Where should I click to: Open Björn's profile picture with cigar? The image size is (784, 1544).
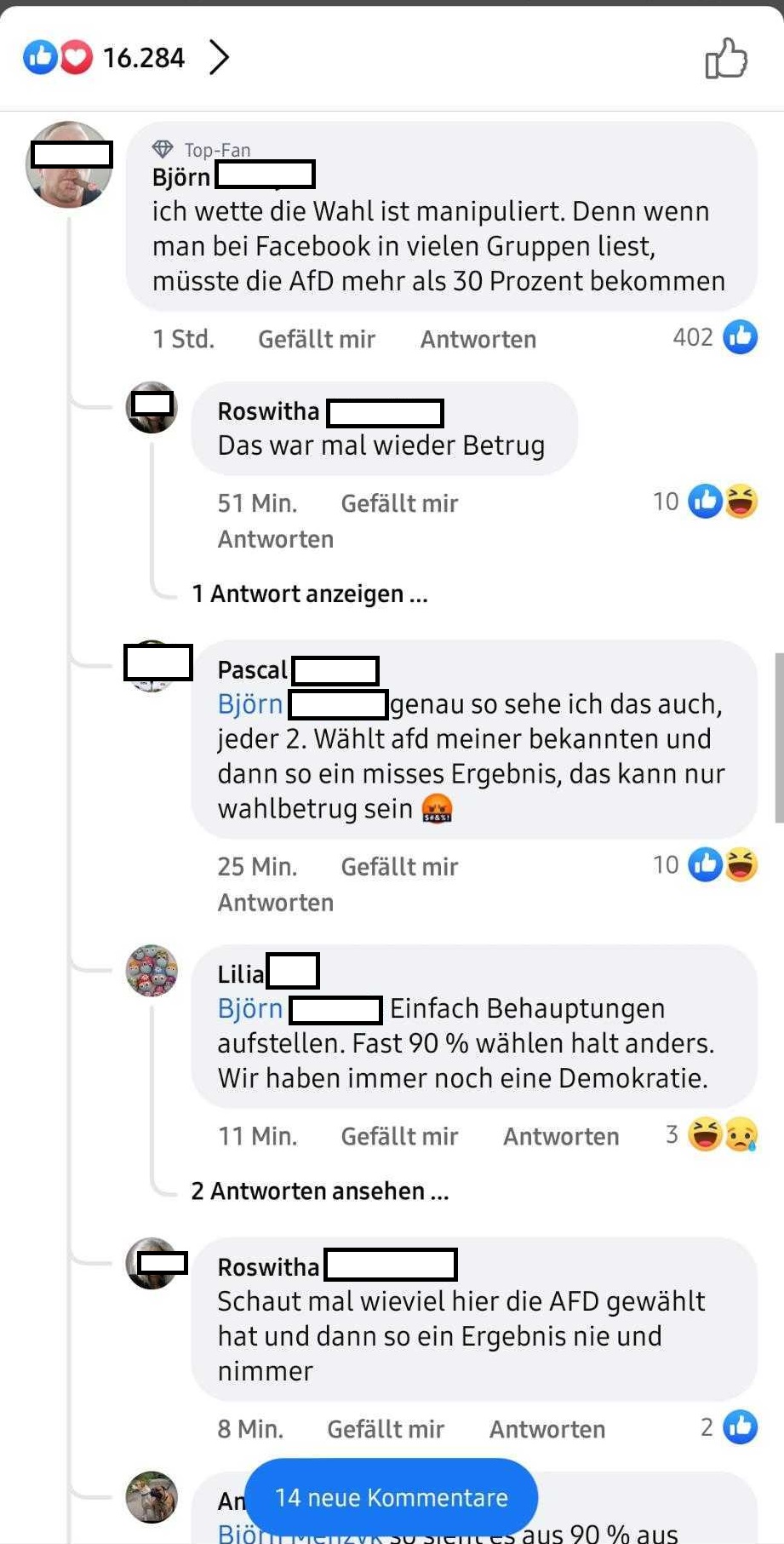coord(69,164)
